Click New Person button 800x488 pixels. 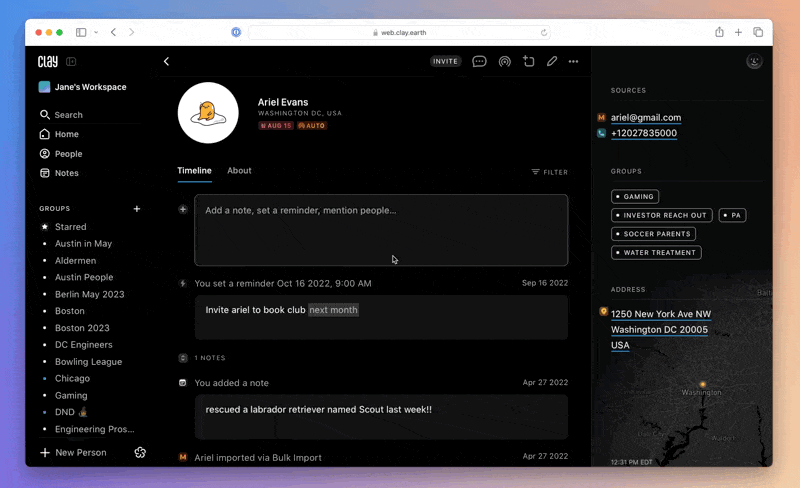tap(73, 452)
